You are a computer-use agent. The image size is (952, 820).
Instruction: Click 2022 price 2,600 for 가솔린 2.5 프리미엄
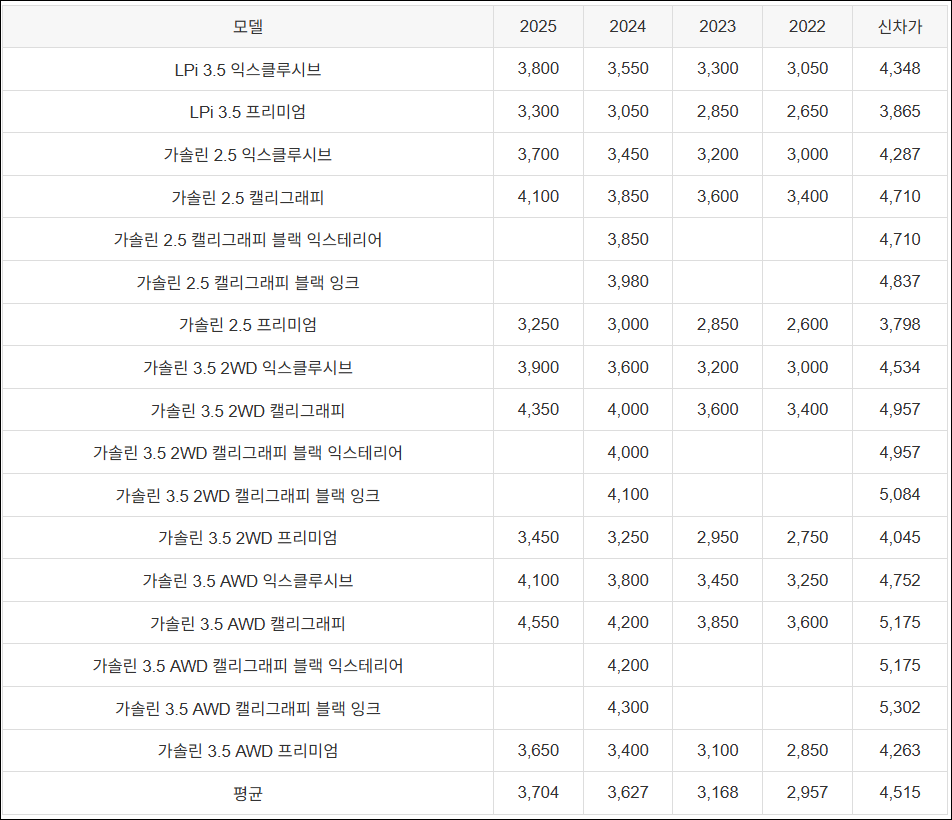(808, 324)
